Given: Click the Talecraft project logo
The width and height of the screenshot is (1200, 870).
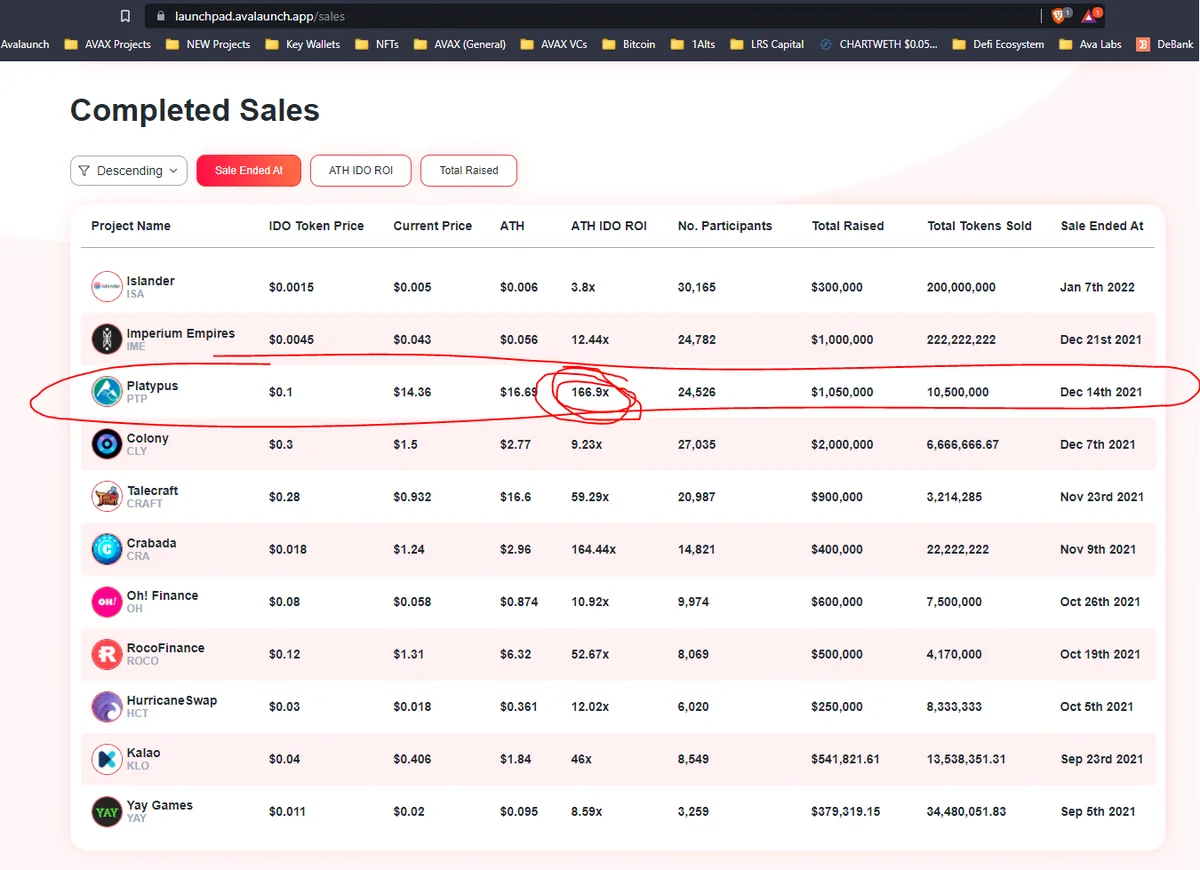Looking at the screenshot, I should point(106,497).
